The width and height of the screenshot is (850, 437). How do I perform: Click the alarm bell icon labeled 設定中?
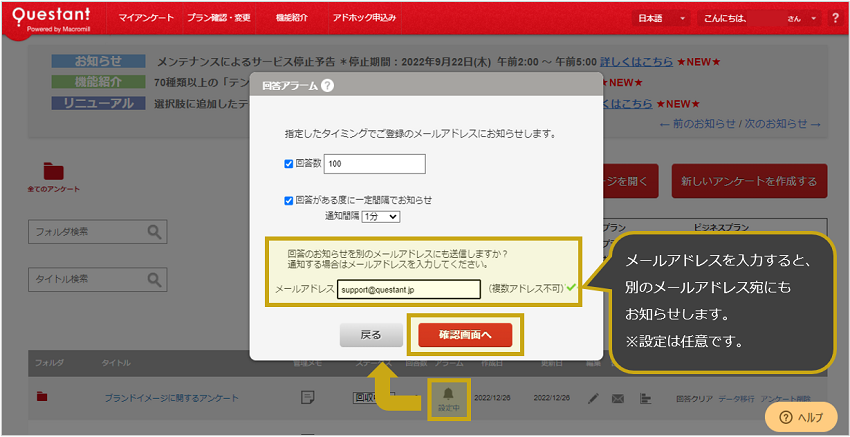pos(448,394)
